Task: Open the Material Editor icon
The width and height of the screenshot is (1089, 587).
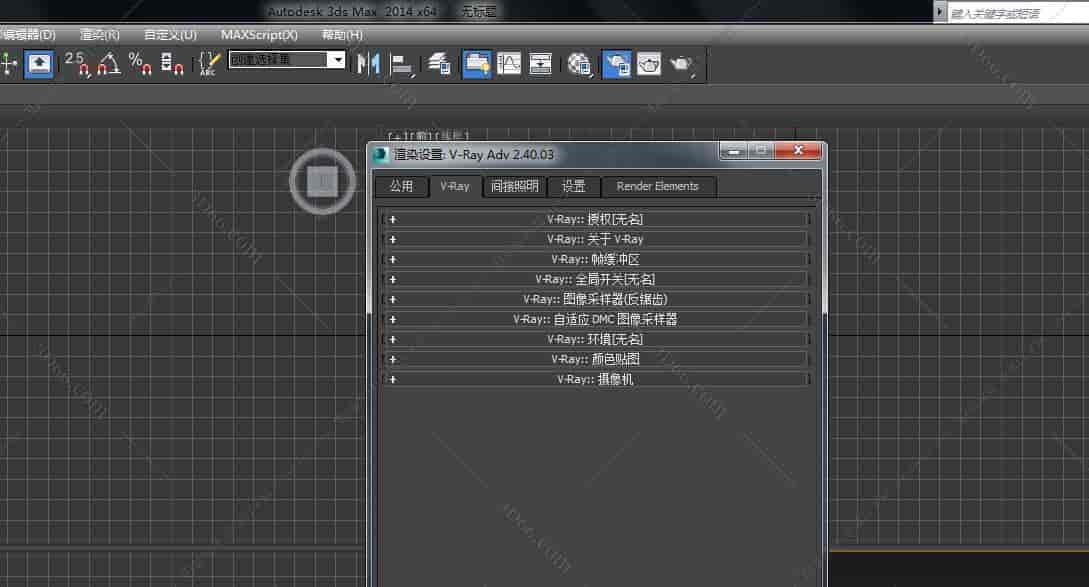Action: click(579, 64)
